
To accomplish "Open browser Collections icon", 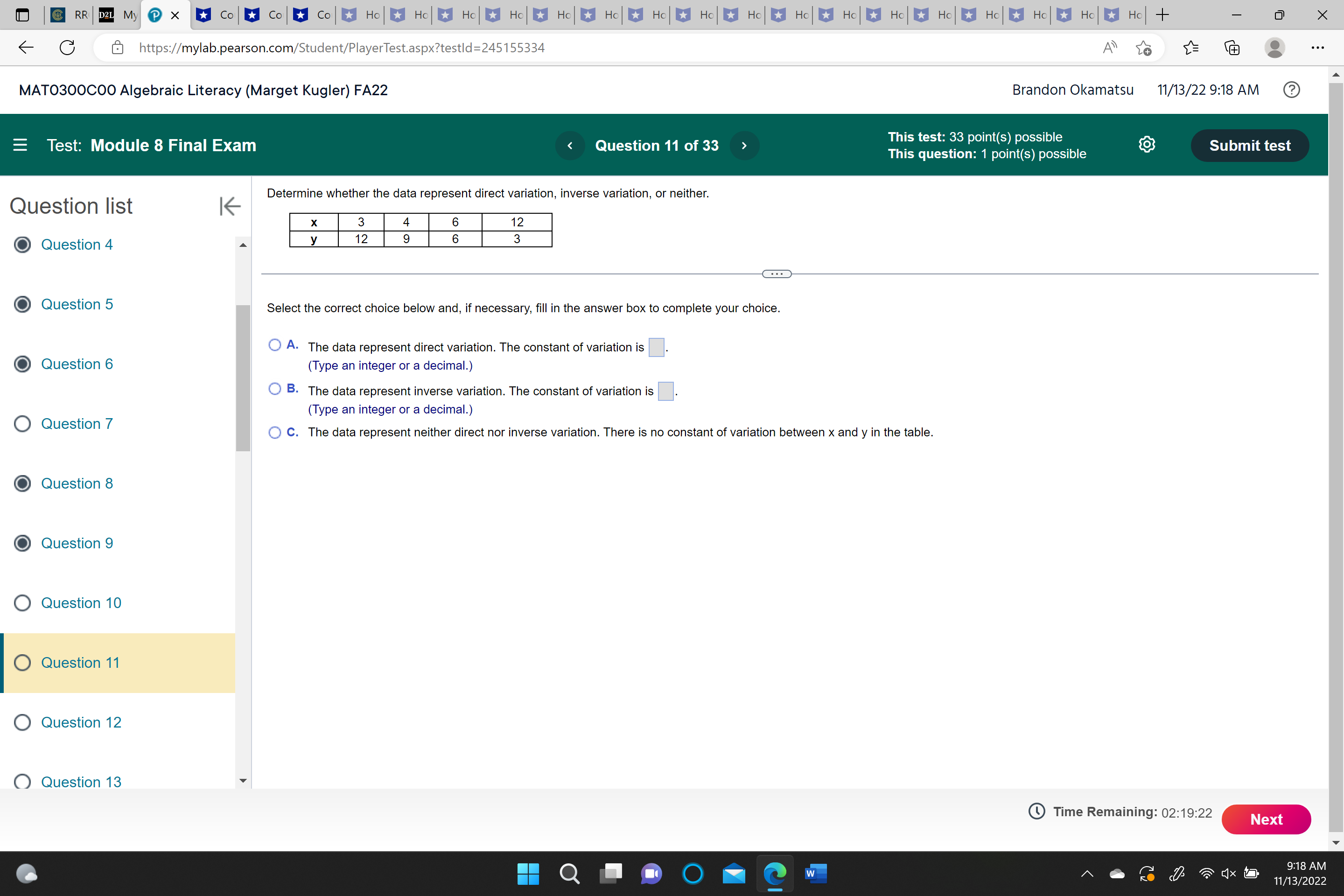I will coord(1232,48).
